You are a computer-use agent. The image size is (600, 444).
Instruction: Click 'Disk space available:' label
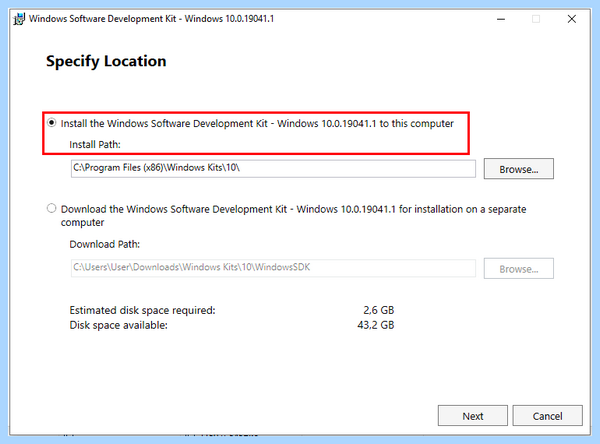click(x=118, y=325)
